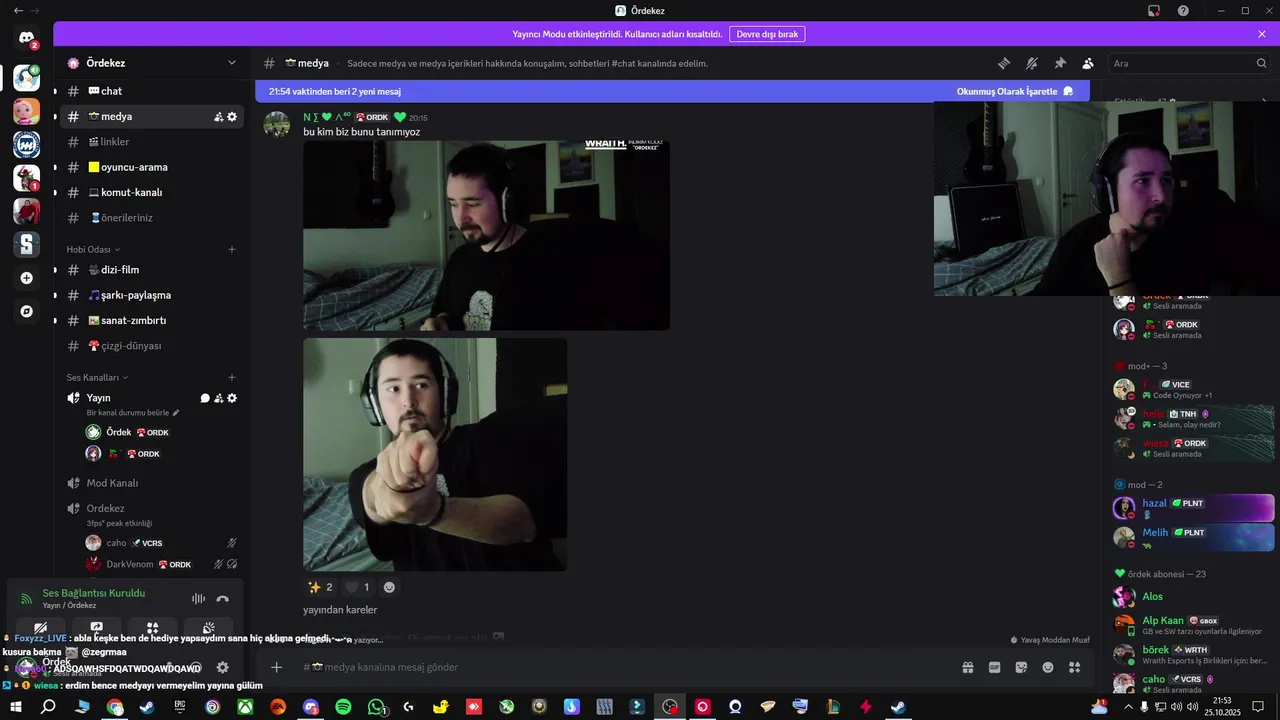Set status via Bir kanal durumu belirle
The height and width of the screenshot is (720, 1280).
click(133, 412)
